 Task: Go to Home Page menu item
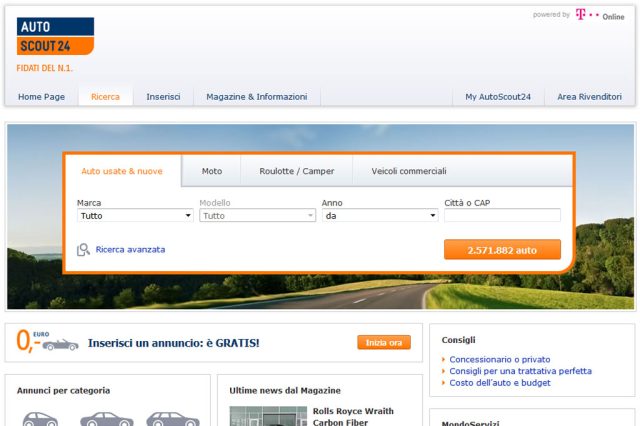(41, 97)
